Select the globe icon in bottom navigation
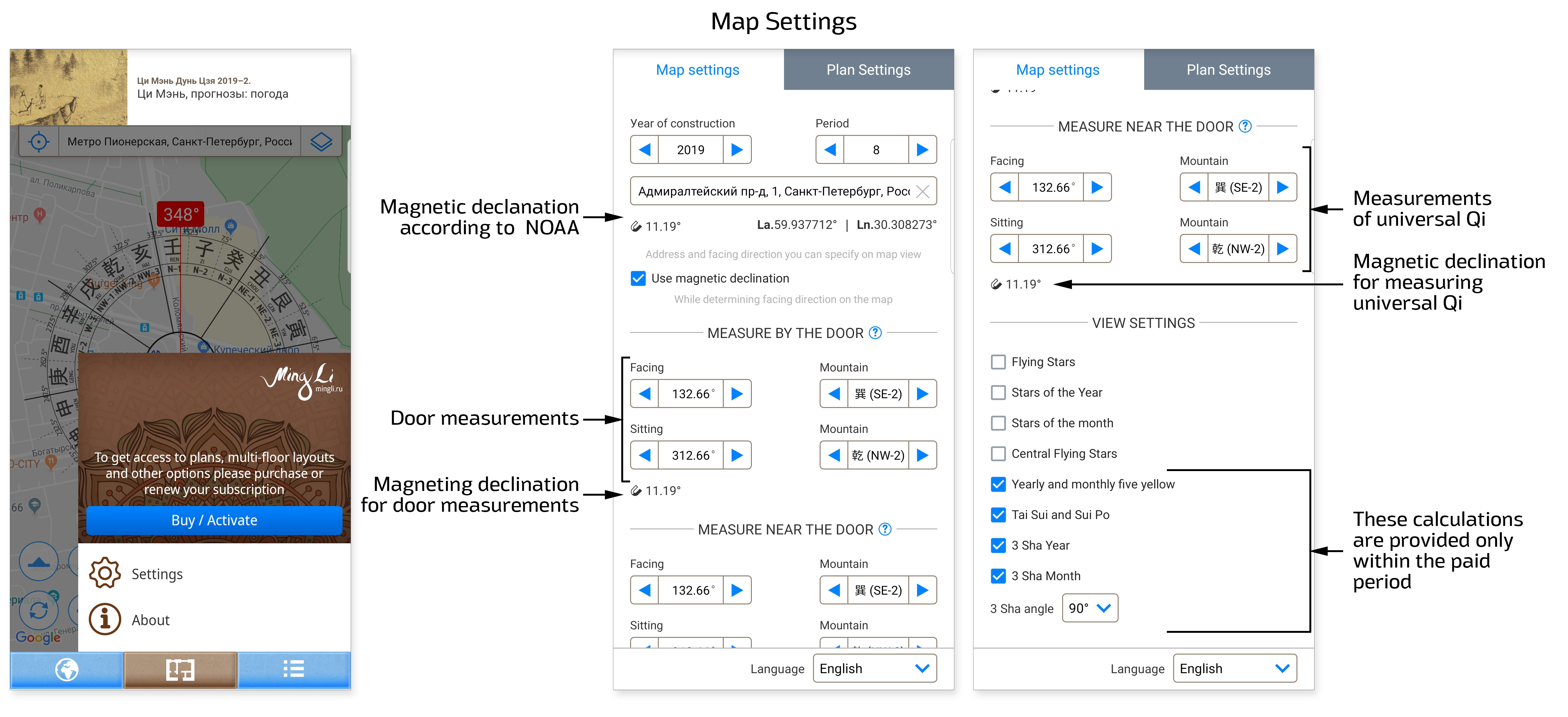 (x=65, y=669)
